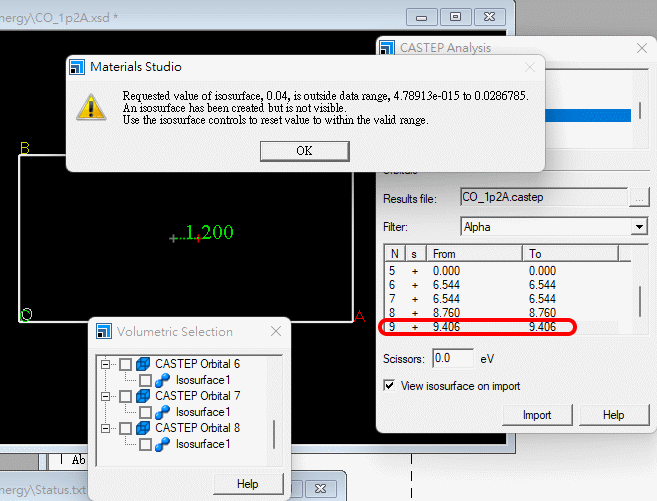Click the Import button

click(x=536, y=415)
